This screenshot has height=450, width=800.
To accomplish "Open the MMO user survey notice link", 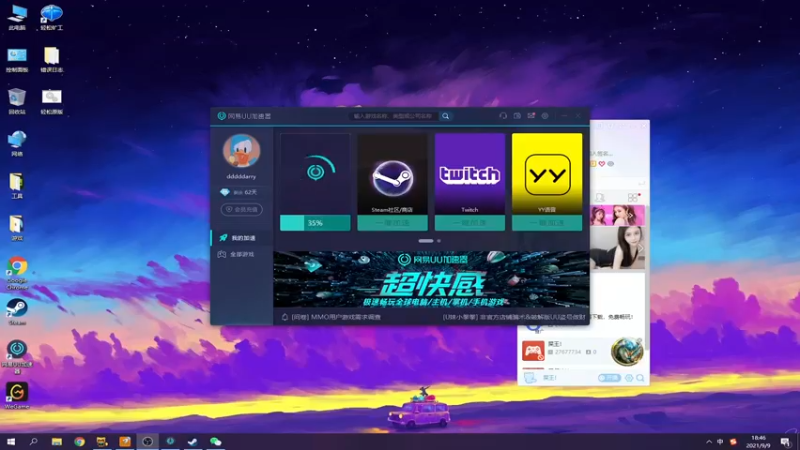I will [336, 317].
